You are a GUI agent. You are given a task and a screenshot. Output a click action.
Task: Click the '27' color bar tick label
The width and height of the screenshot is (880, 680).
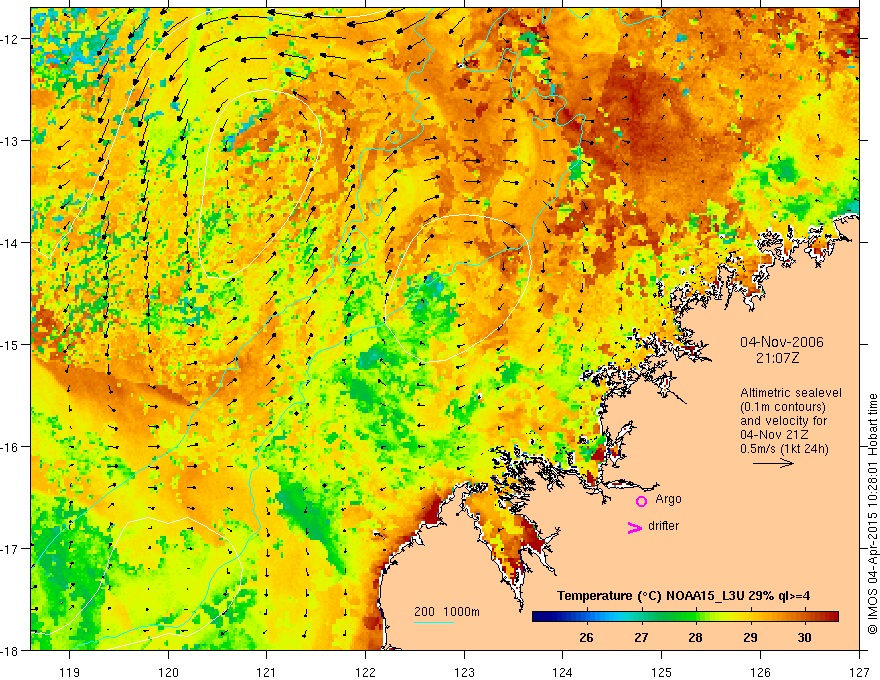point(641,637)
